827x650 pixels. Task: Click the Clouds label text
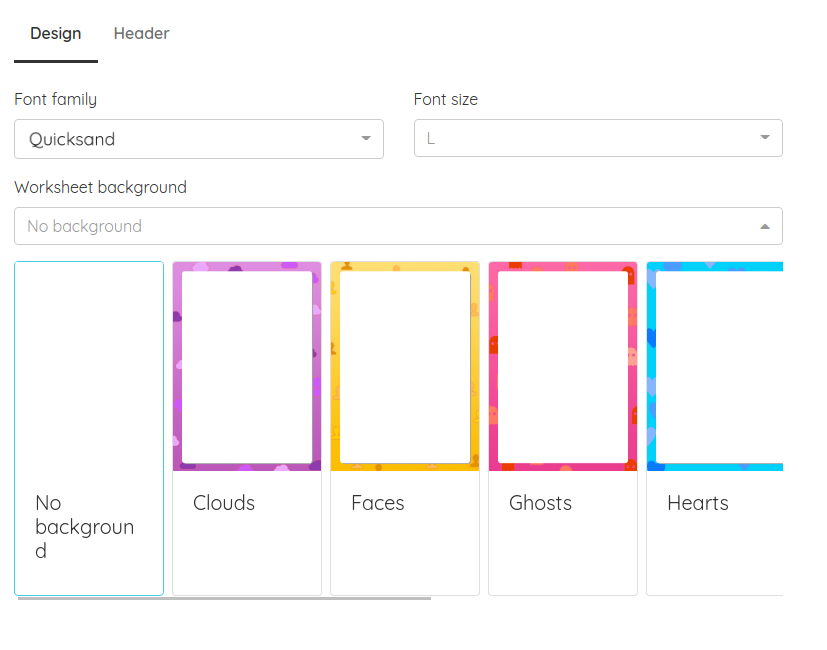tap(224, 503)
